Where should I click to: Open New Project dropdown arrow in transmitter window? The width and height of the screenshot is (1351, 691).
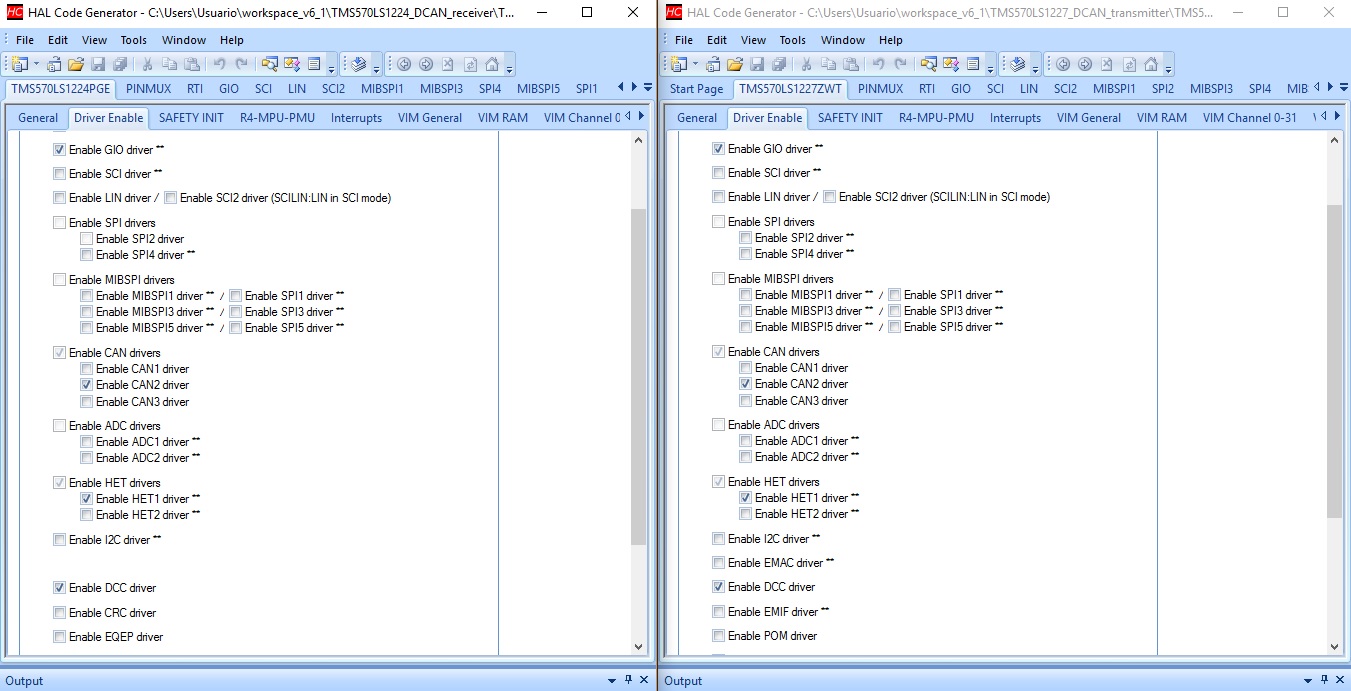[x=695, y=64]
